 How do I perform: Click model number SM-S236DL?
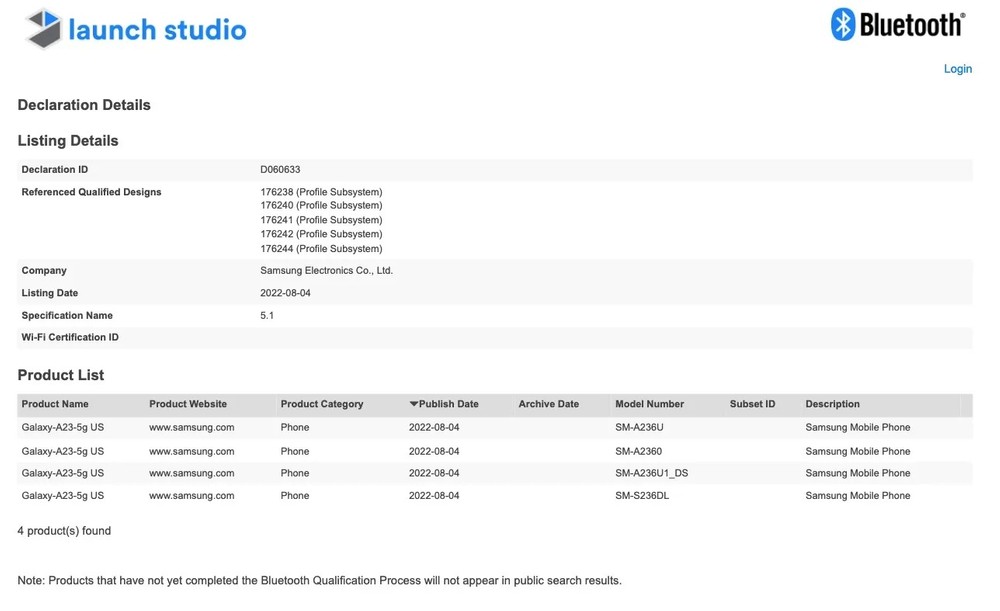coord(642,496)
